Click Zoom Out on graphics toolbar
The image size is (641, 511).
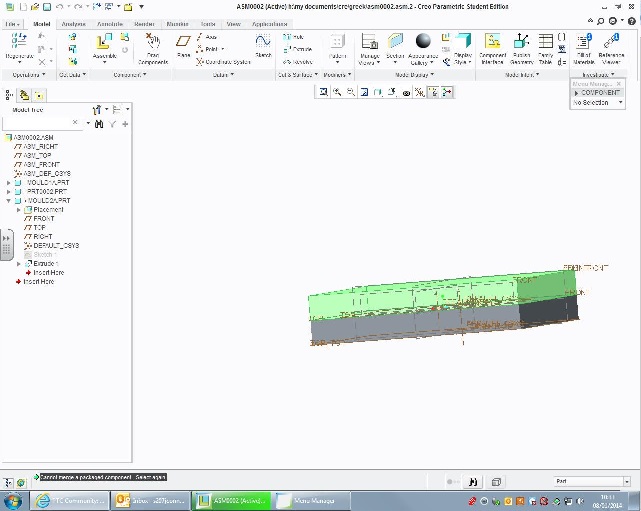351,92
